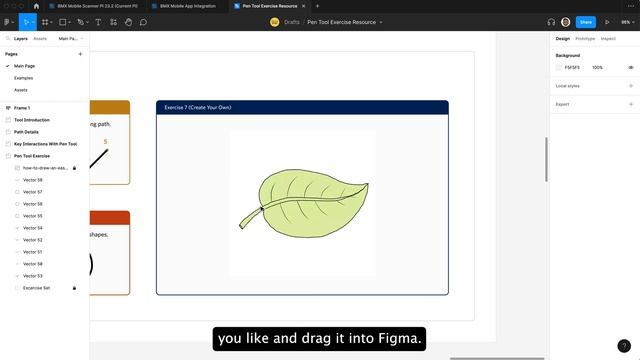
Task: Open the zoom level dropdown
Action: coord(627,22)
